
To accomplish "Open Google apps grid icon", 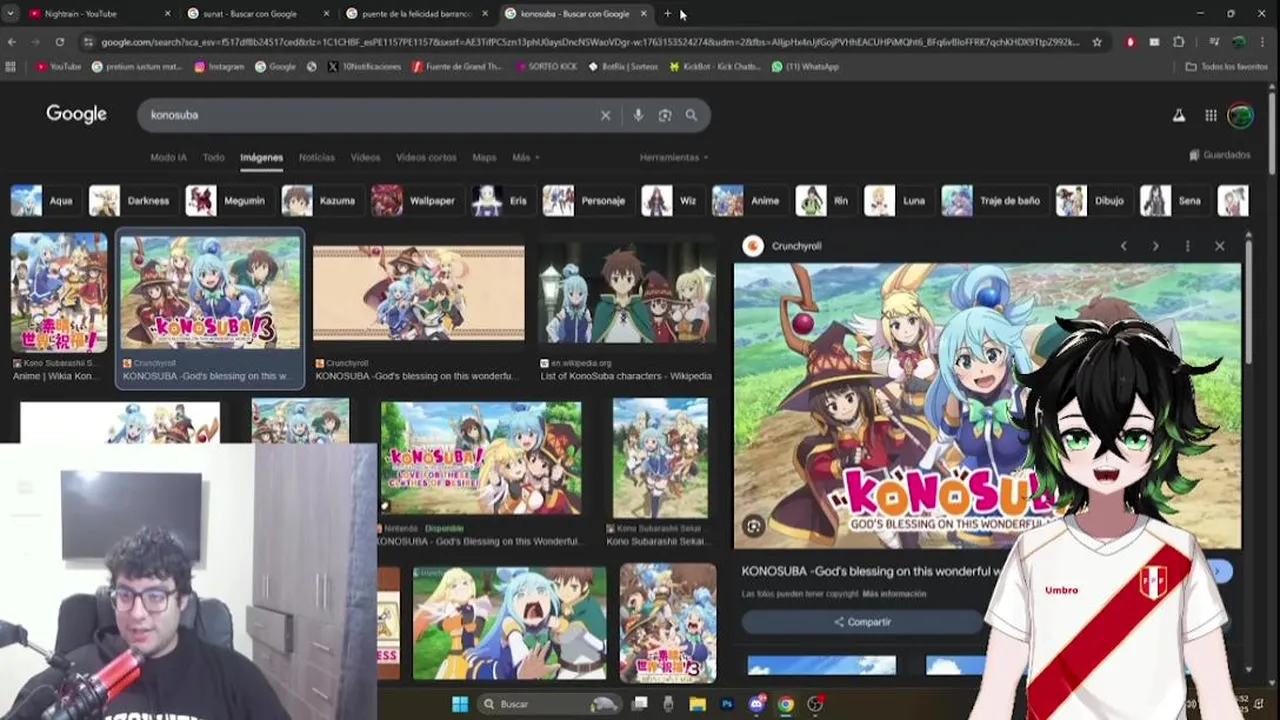I will click(x=1211, y=115).
